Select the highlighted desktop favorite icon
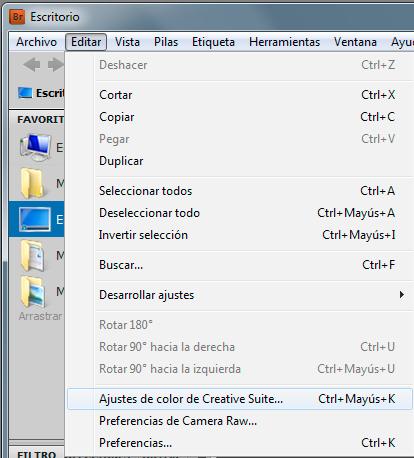Screen dimensions: 414x458 pyautogui.click(x=35, y=219)
